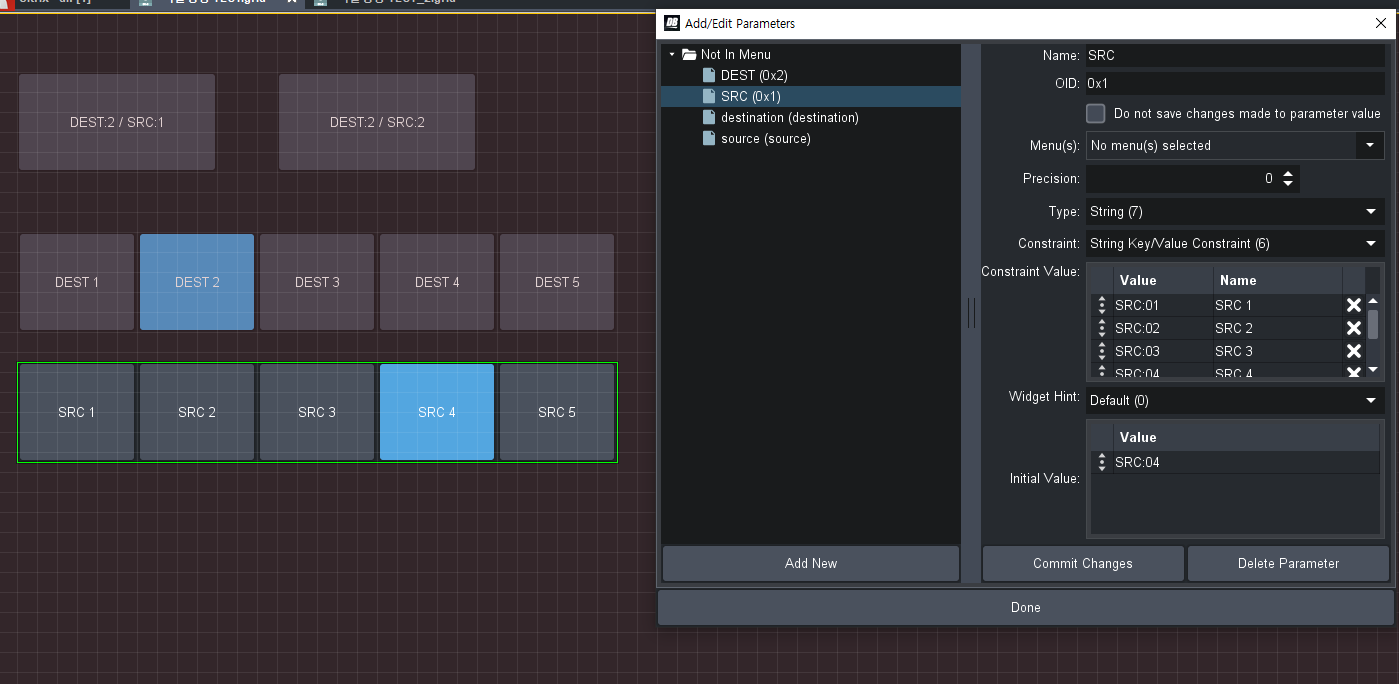This screenshot has height=684, width=1399.
Task: Click reorder handle of Initial Value SRC:04
Action: 1101,462
